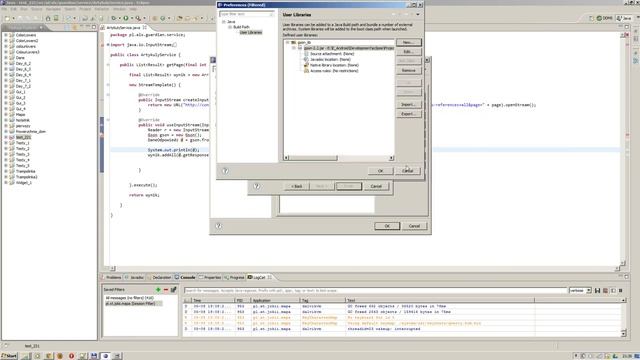Select User Libraries in Preferences tree
Viewport: 640px width, 360px height.
coord(251,33)
